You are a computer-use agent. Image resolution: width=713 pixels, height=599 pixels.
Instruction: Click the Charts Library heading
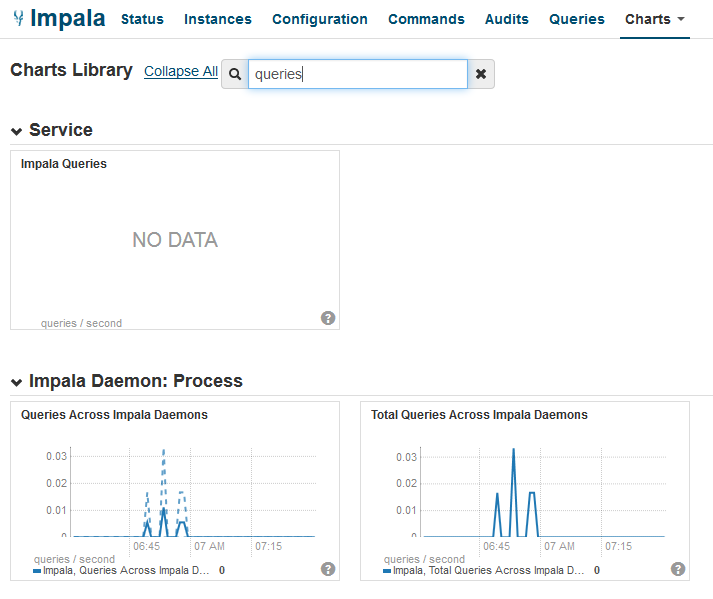click(71, 70)
